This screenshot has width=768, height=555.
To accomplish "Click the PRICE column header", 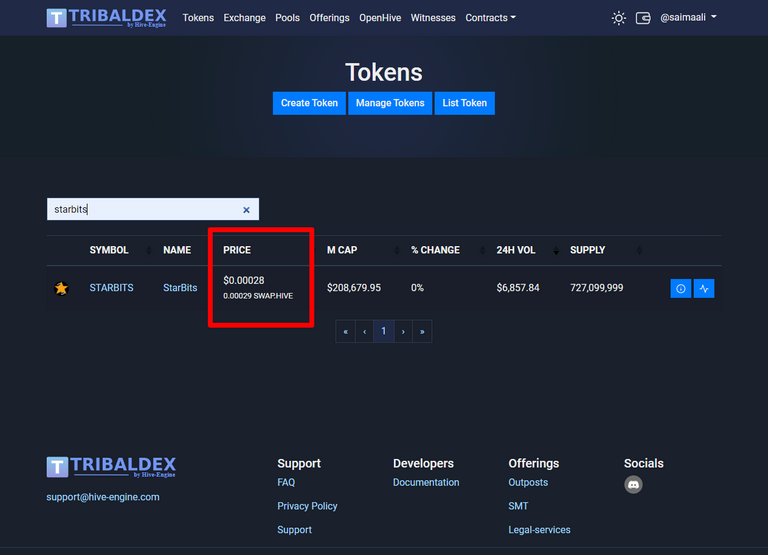I will 237,250.
